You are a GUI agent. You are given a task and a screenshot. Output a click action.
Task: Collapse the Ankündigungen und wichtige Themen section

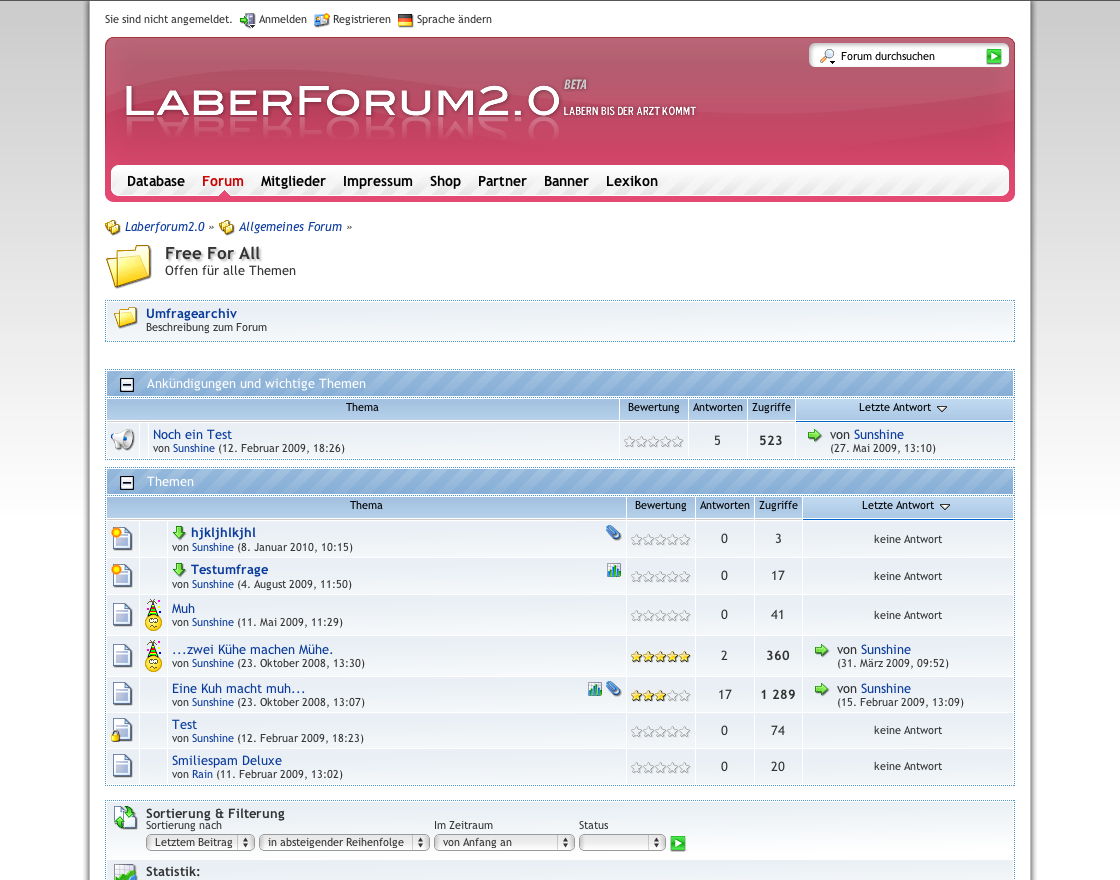click(x=127, y=384)
